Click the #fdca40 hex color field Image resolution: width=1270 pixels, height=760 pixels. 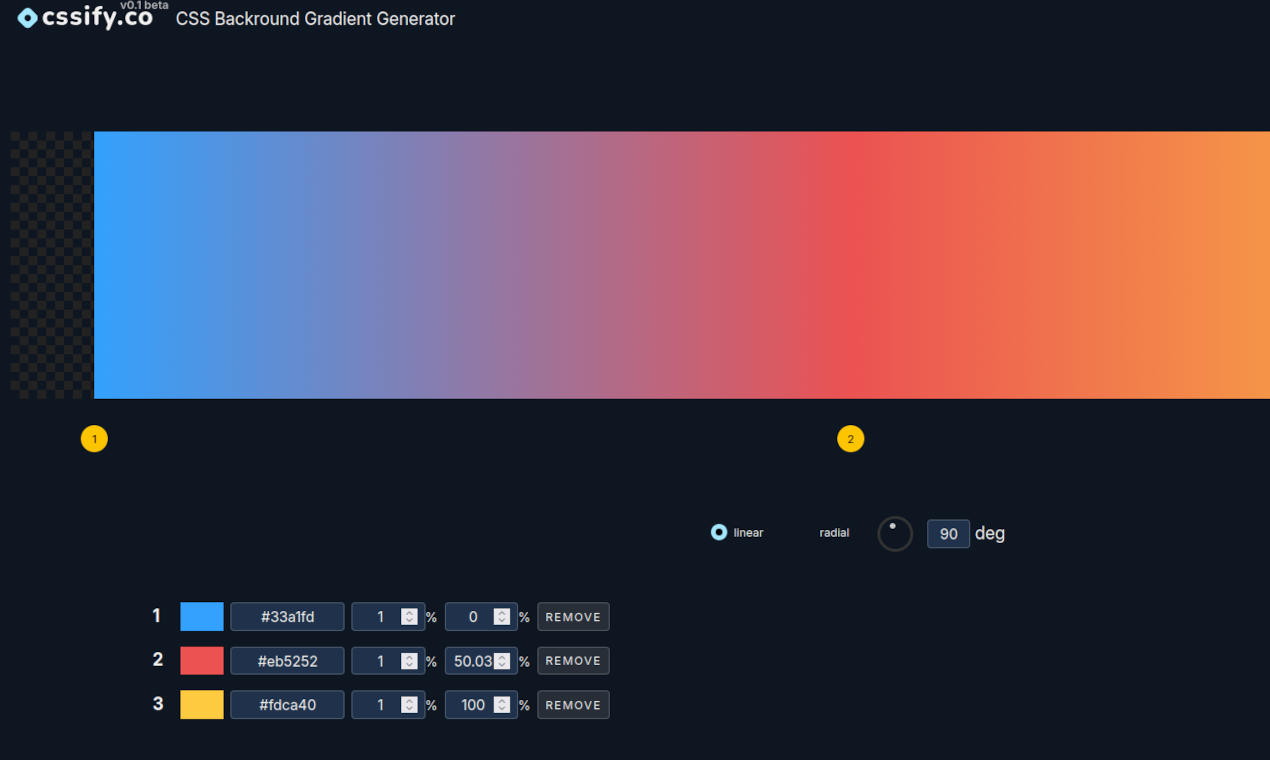(287, 705)
